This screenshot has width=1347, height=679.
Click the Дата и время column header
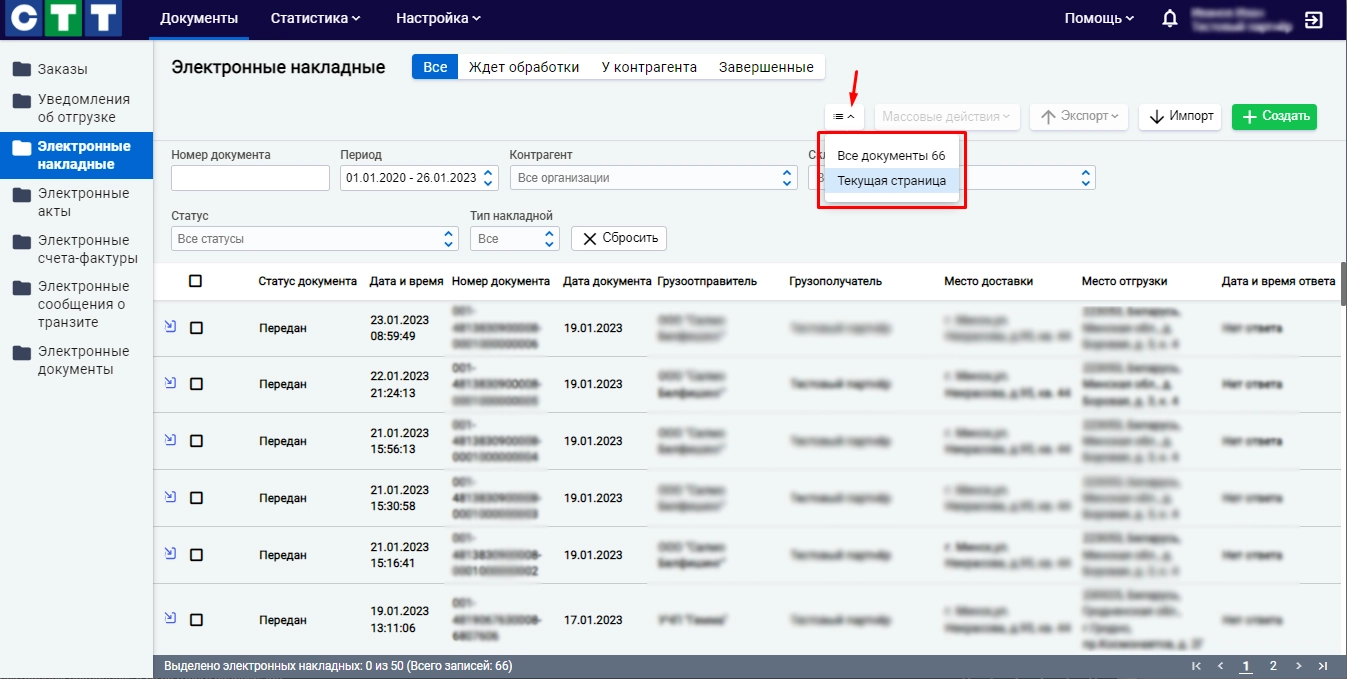tap(406, 282)
